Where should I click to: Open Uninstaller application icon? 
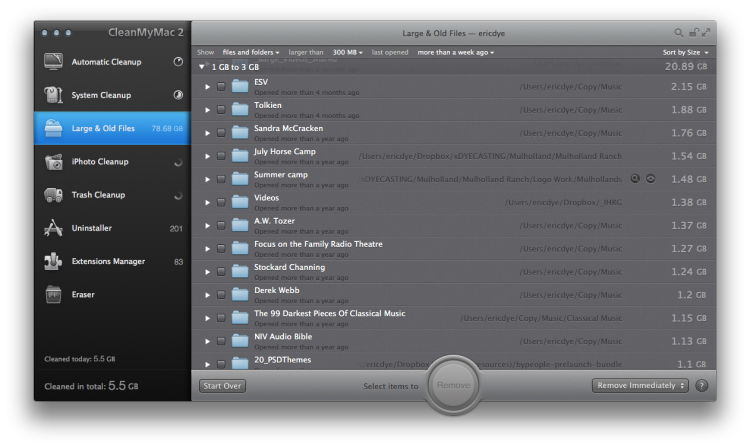[x=53, y=228]
